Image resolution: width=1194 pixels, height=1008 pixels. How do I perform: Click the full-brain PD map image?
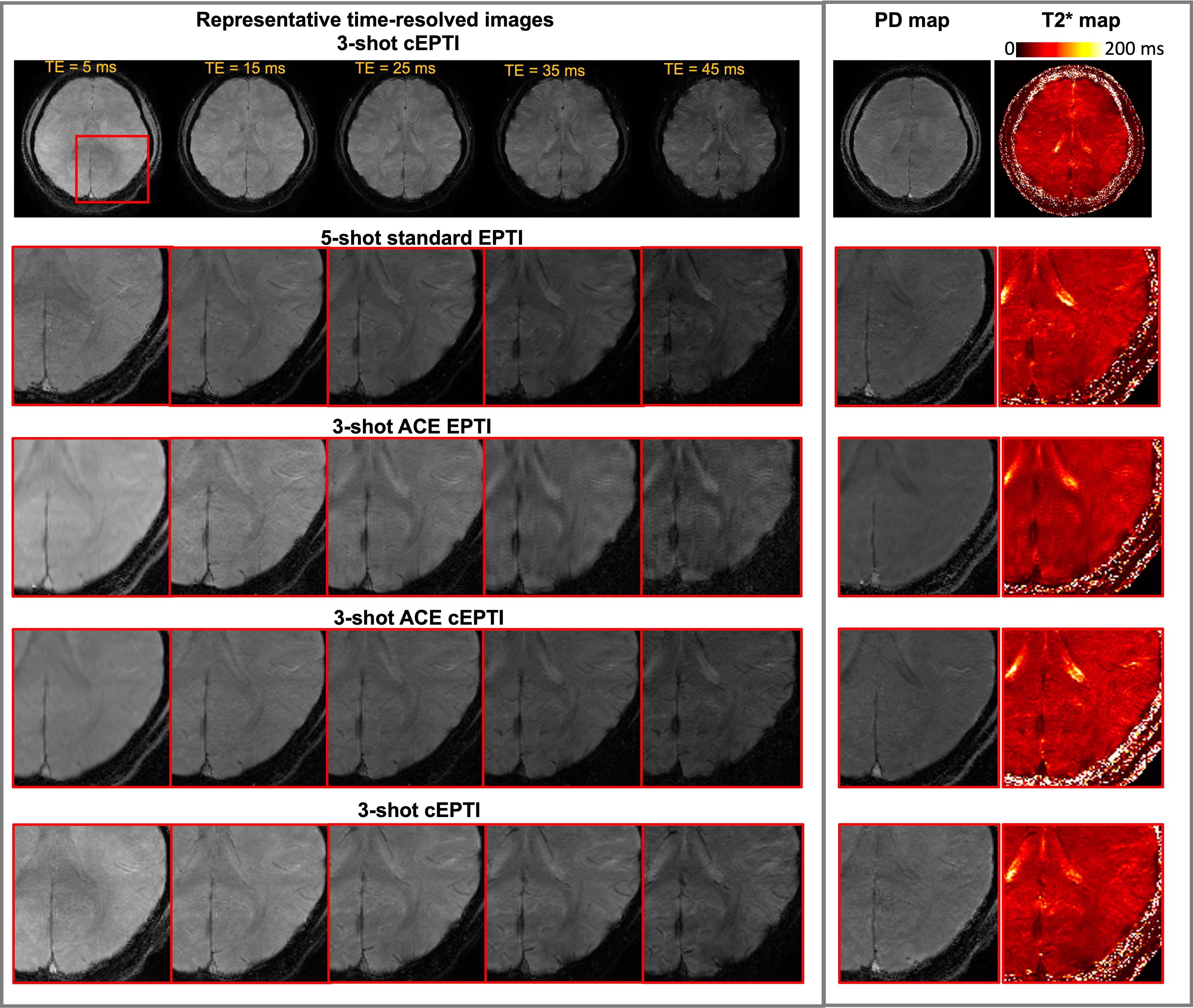(911, 139)
